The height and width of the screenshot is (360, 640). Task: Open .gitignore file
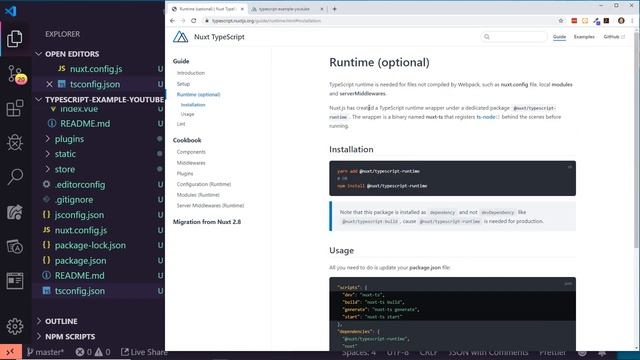(74, 200)
